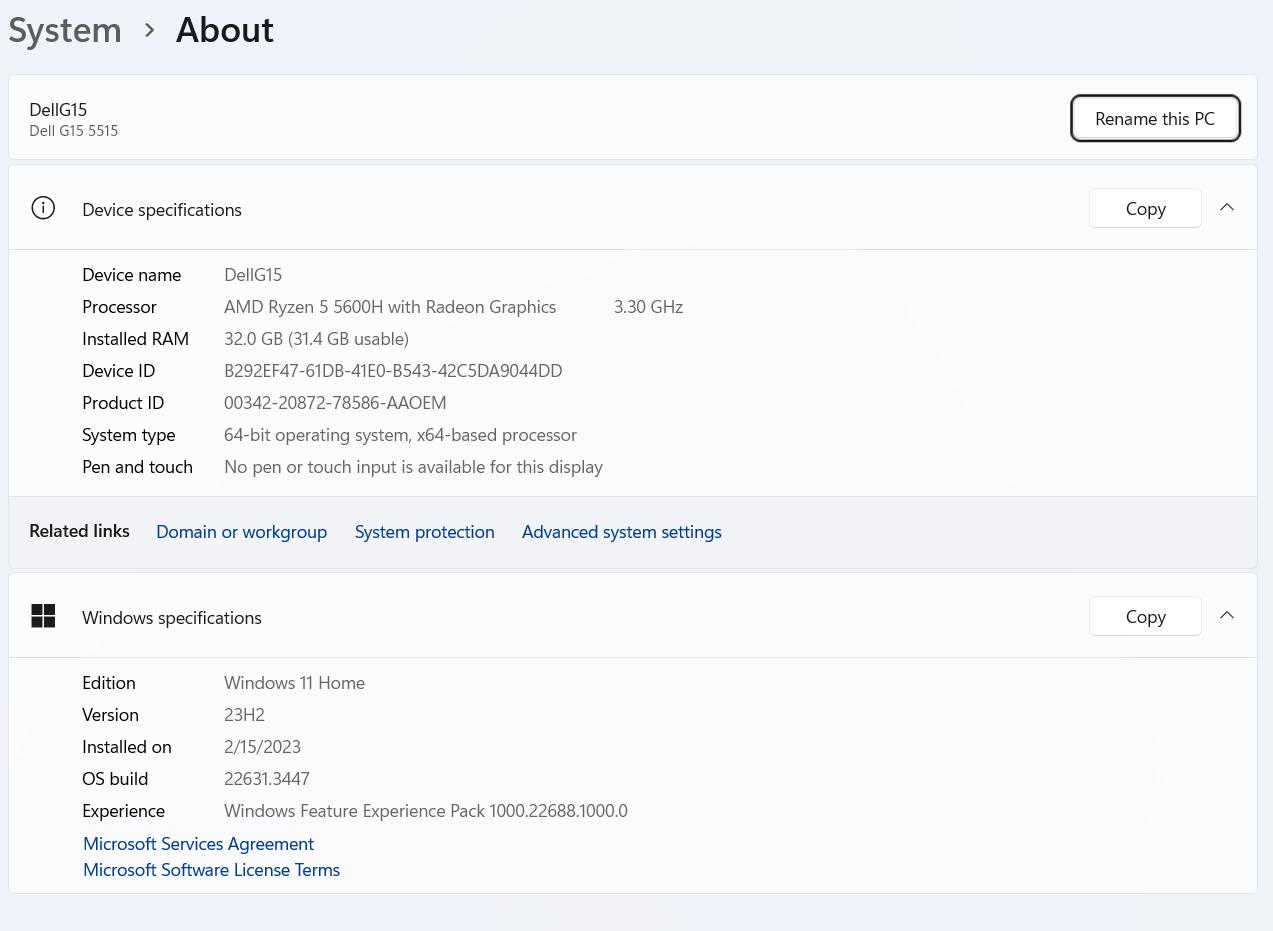Open Microsoft Software License Terms
Viewport: 1273px width, 931px height.
(x=211, y=869)
